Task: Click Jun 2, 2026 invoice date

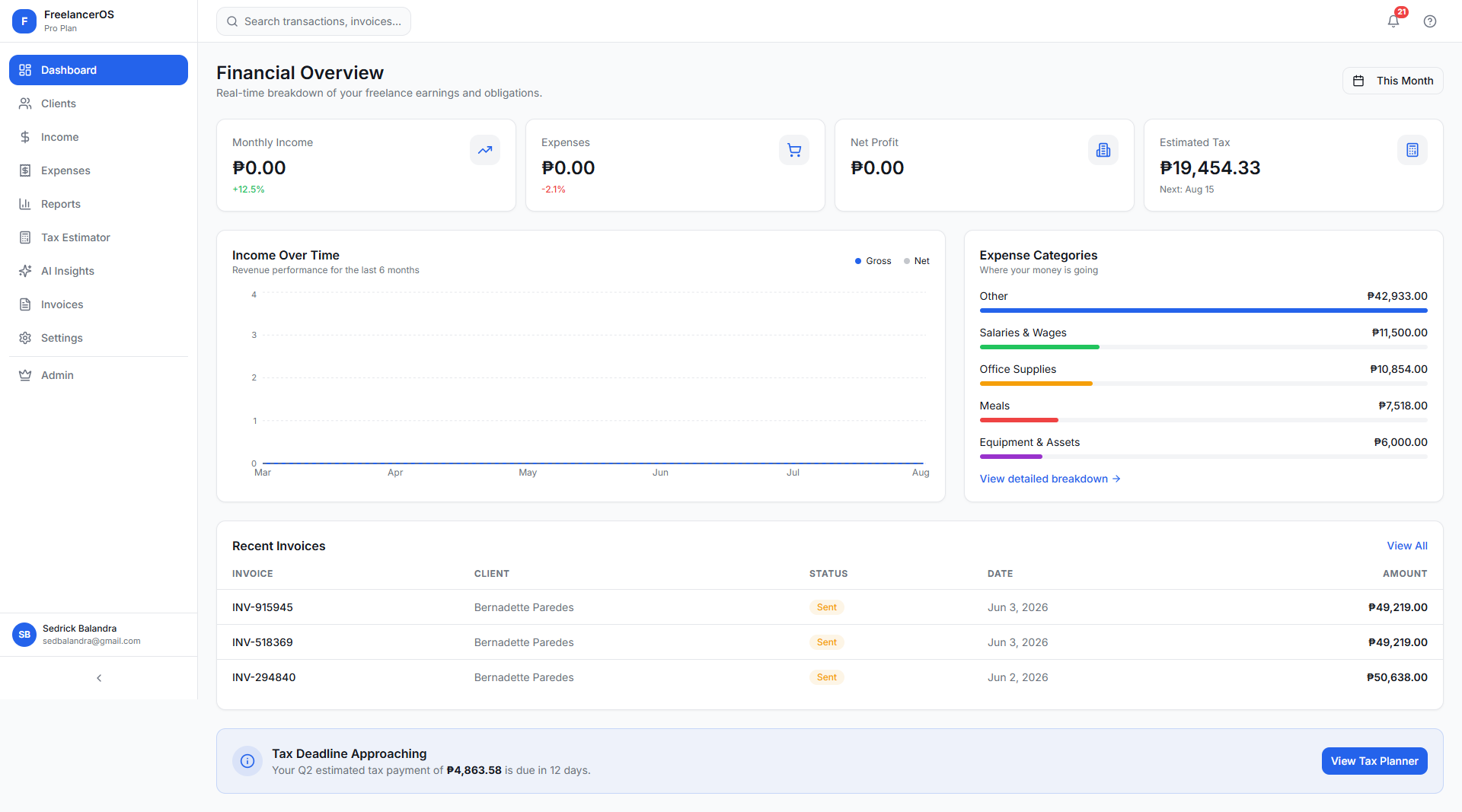Action: (x=1017, y=677)
